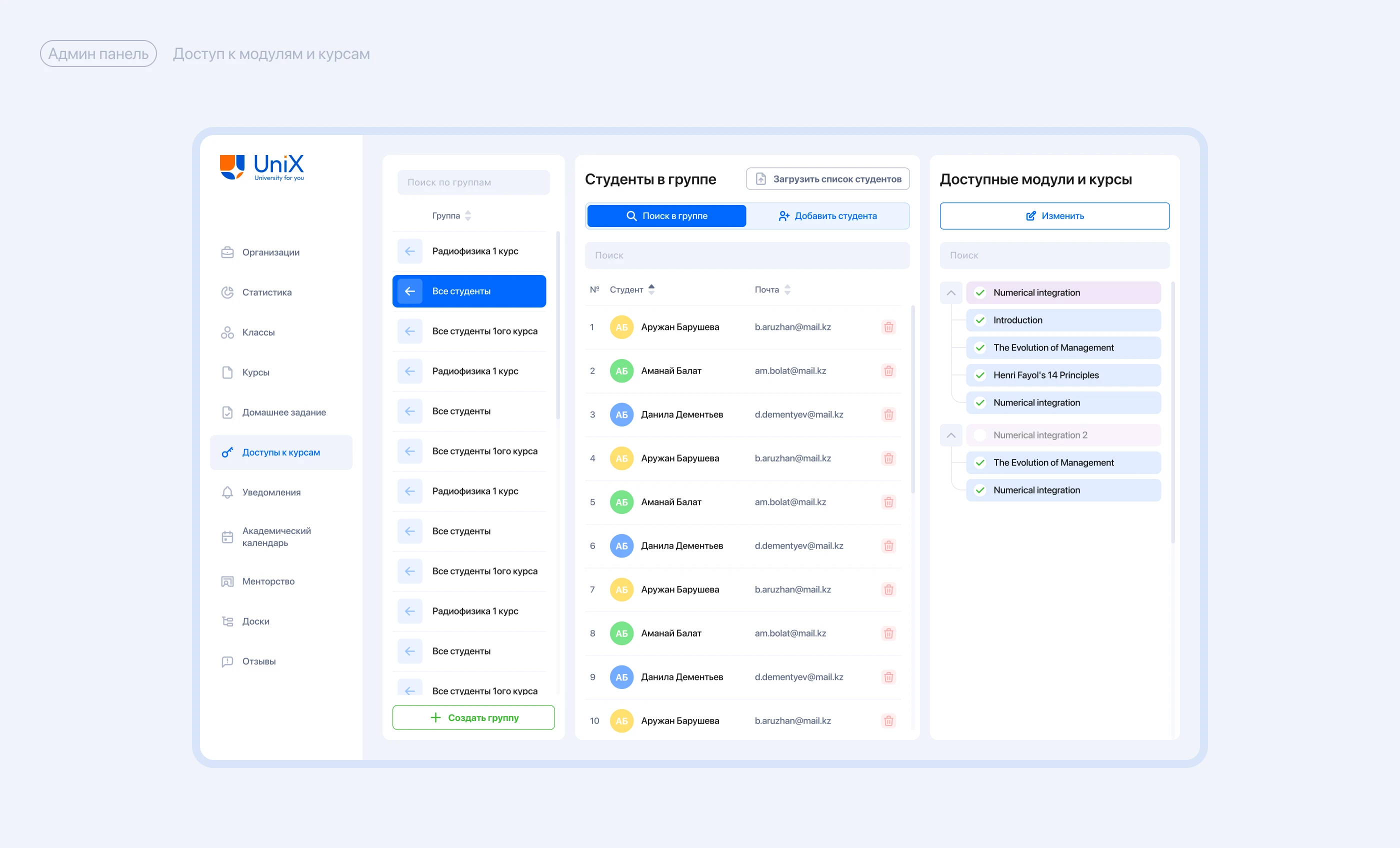The height and width of the screenshot is (848, 1400).
Task: Open Академический календарь in the sidebar
Action: tap(276, 536)
